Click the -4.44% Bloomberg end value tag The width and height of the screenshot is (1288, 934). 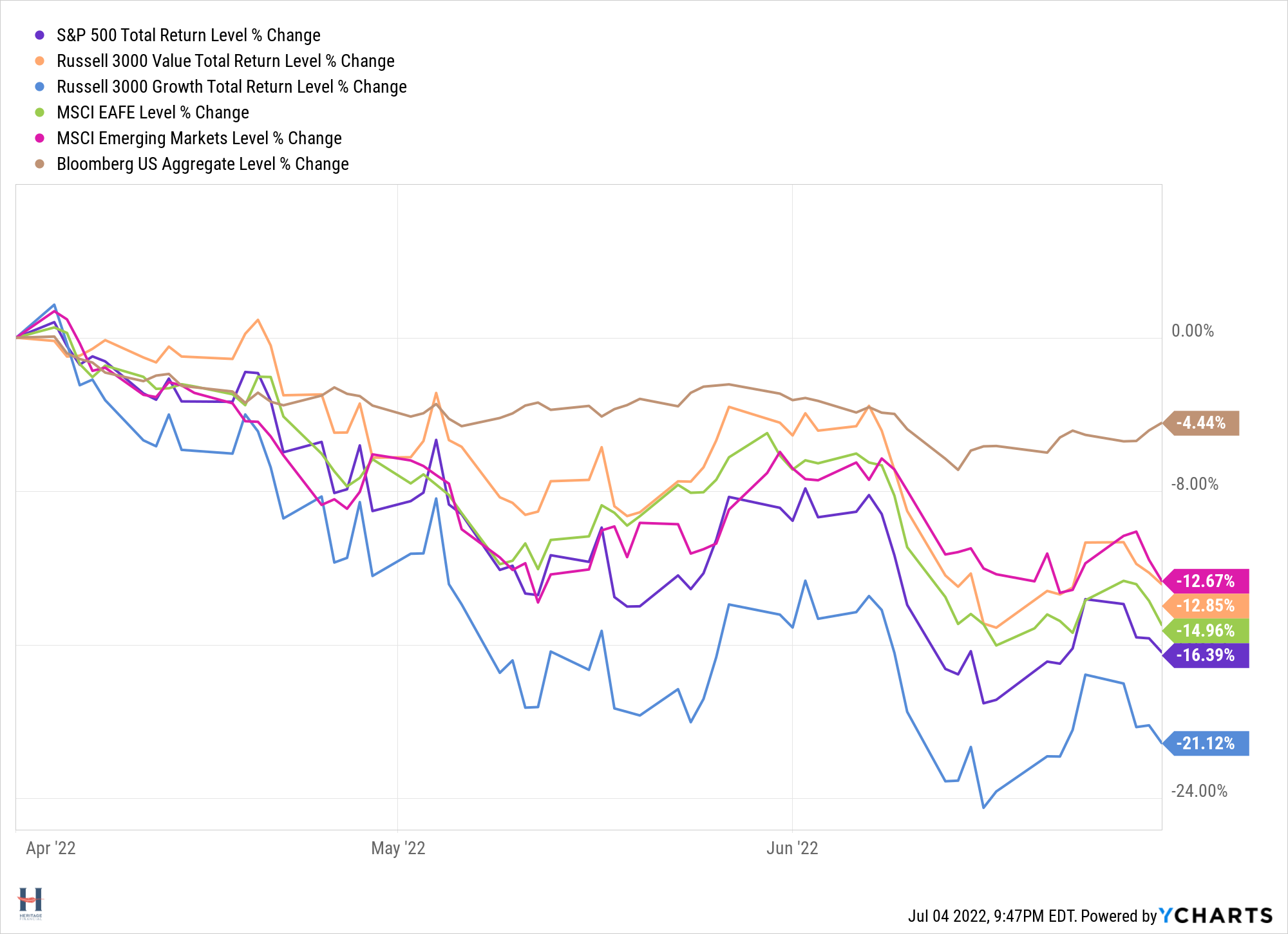coord(1202,423)
